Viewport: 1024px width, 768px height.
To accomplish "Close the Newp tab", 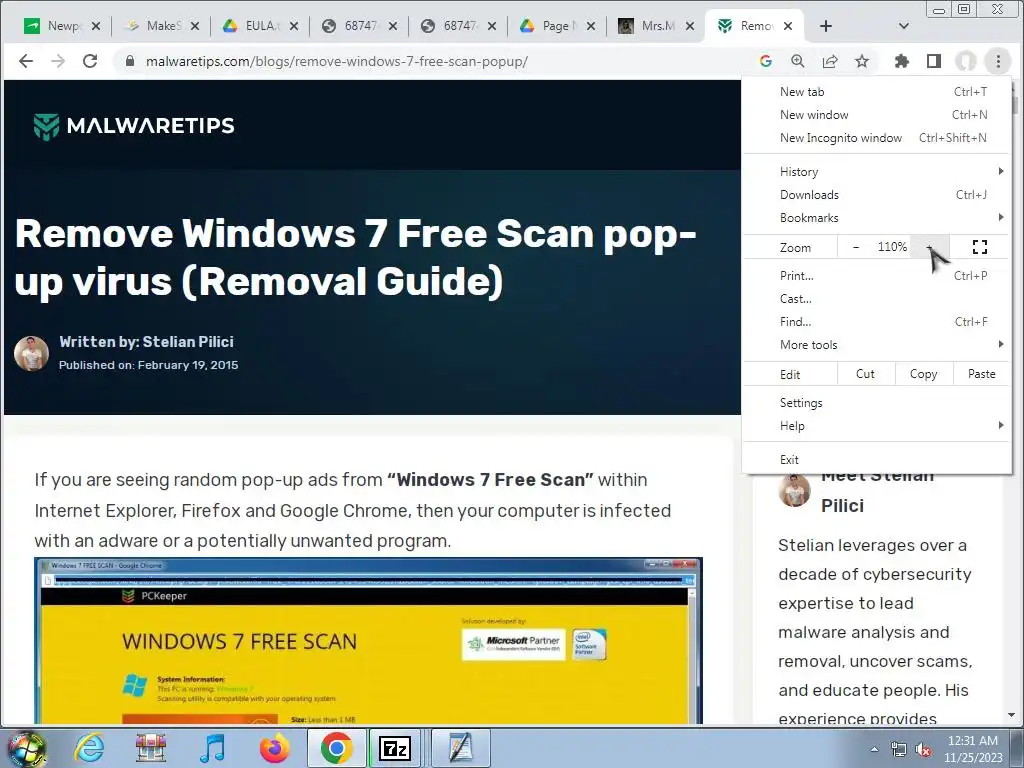I will click(x=96, y=26).
